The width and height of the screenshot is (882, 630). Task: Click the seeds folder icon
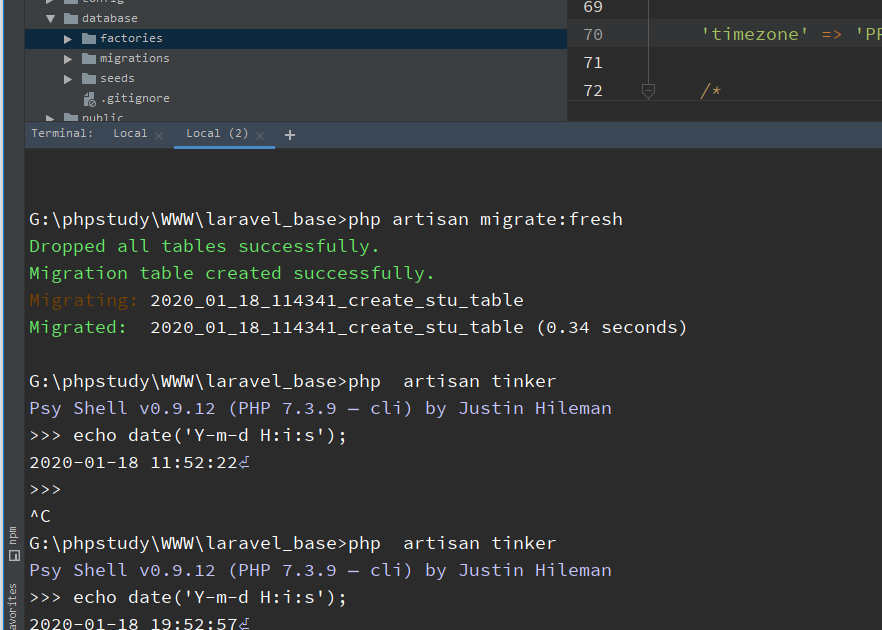88,78
